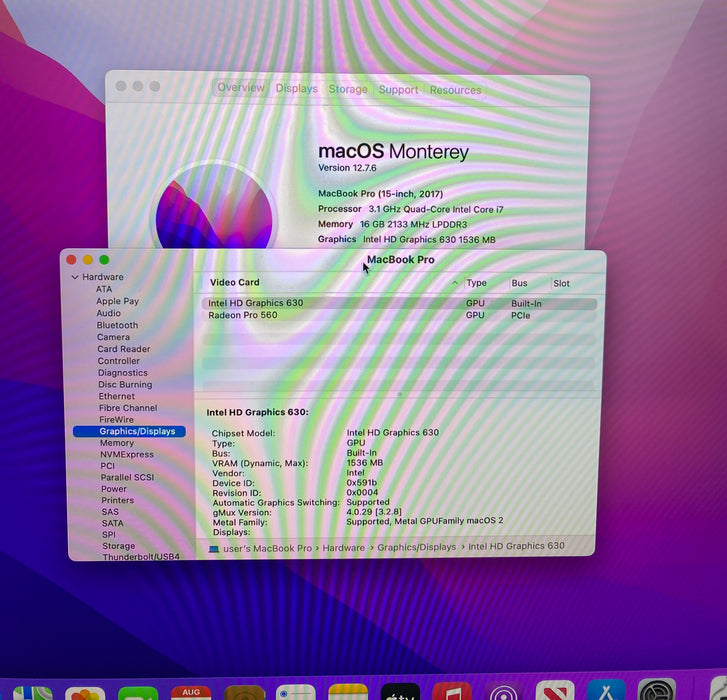Switch to Overview tab in About This Mac
The height and width of the screenshot is (700, 727).
tap(240, 88)
